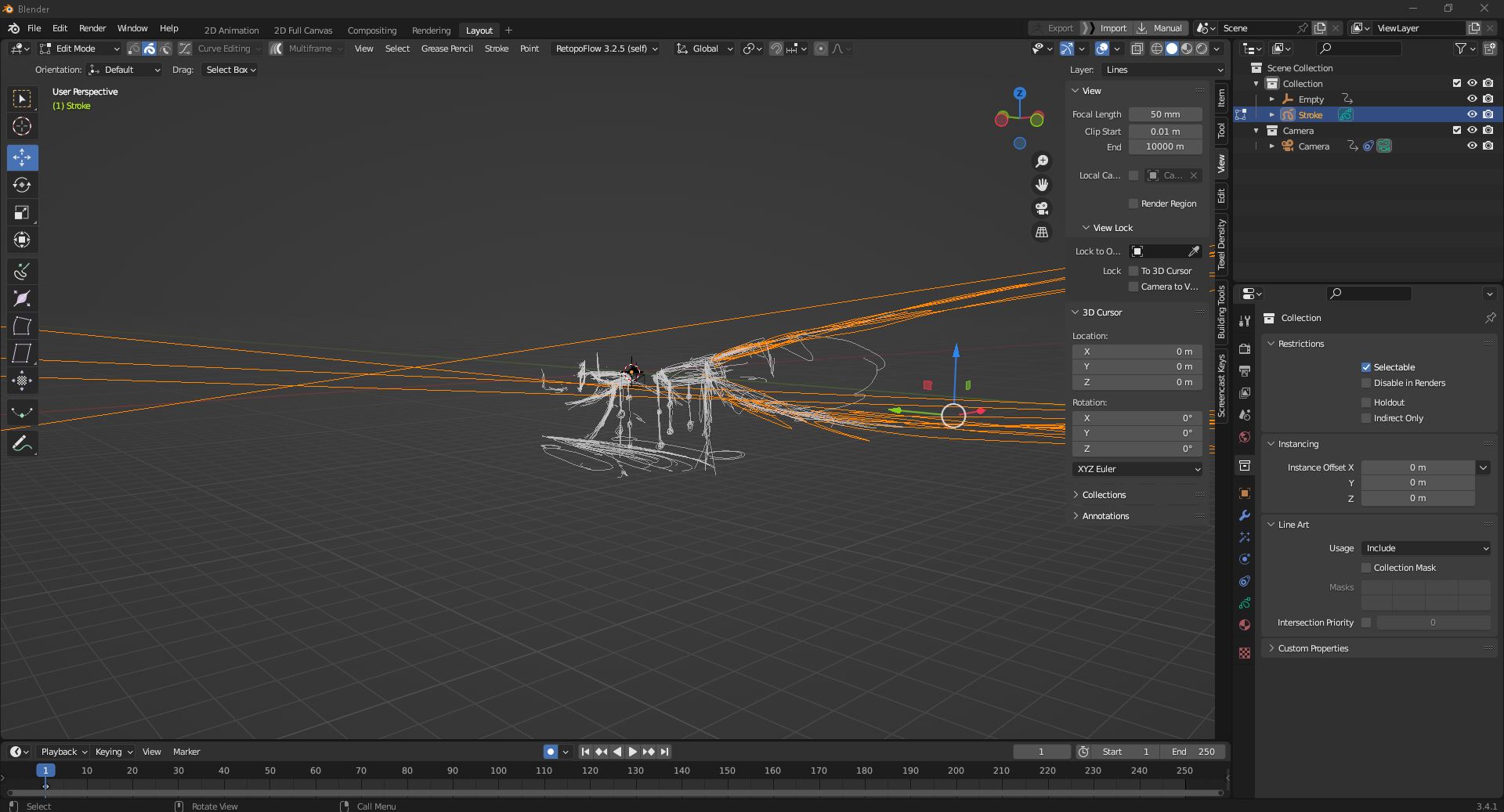Activate the Move tool
Image resolution: width=1504 pixels, height=812 pixels.
click(22, 157)
